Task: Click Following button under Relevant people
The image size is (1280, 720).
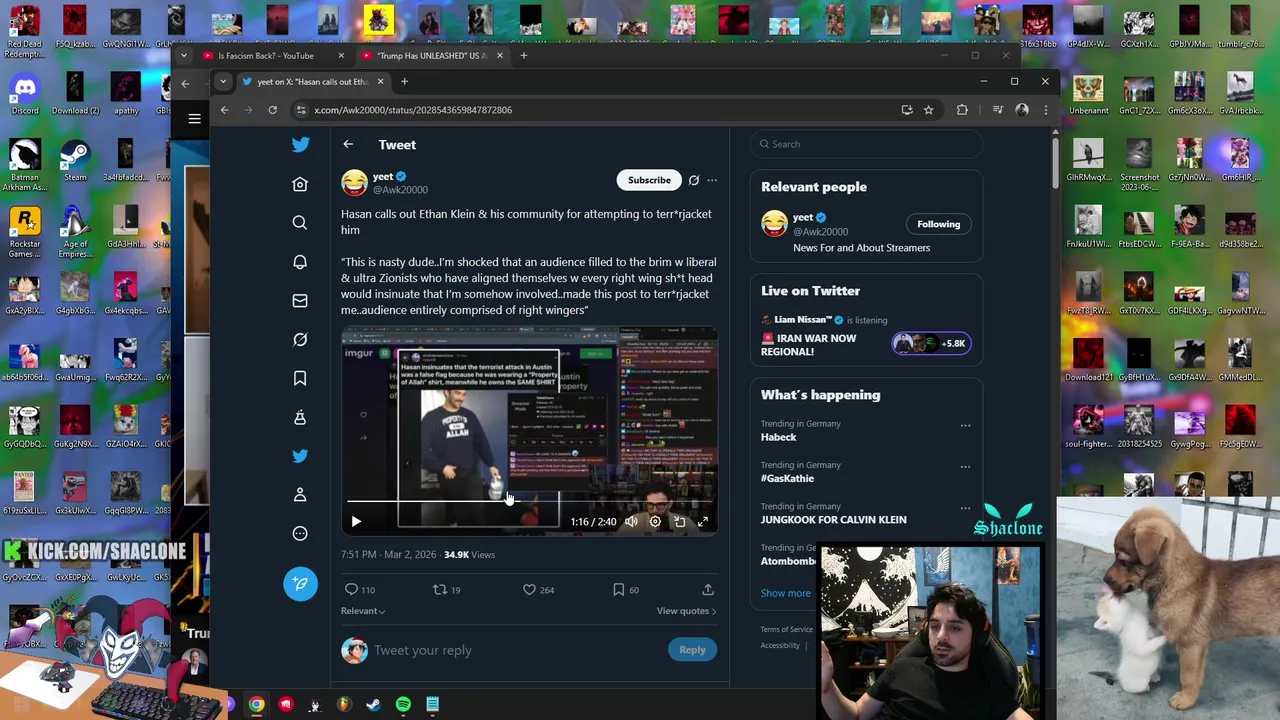Action: click(938, 224)
